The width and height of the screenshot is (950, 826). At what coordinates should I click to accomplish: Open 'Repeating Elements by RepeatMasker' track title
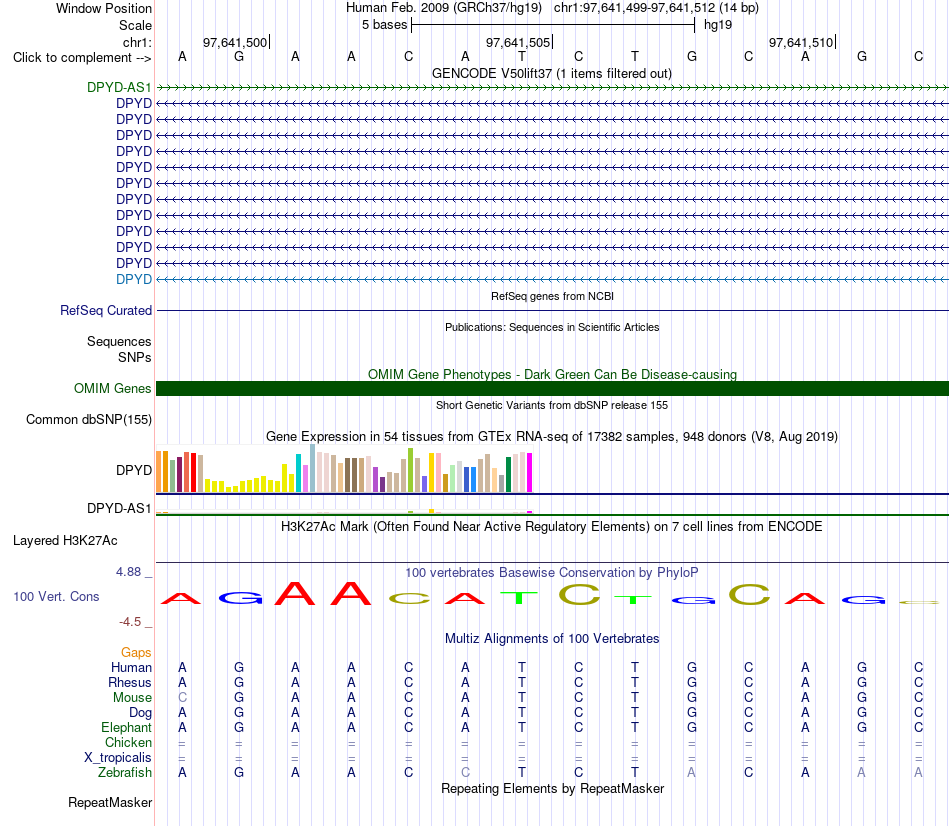click(x=552, y=788)
